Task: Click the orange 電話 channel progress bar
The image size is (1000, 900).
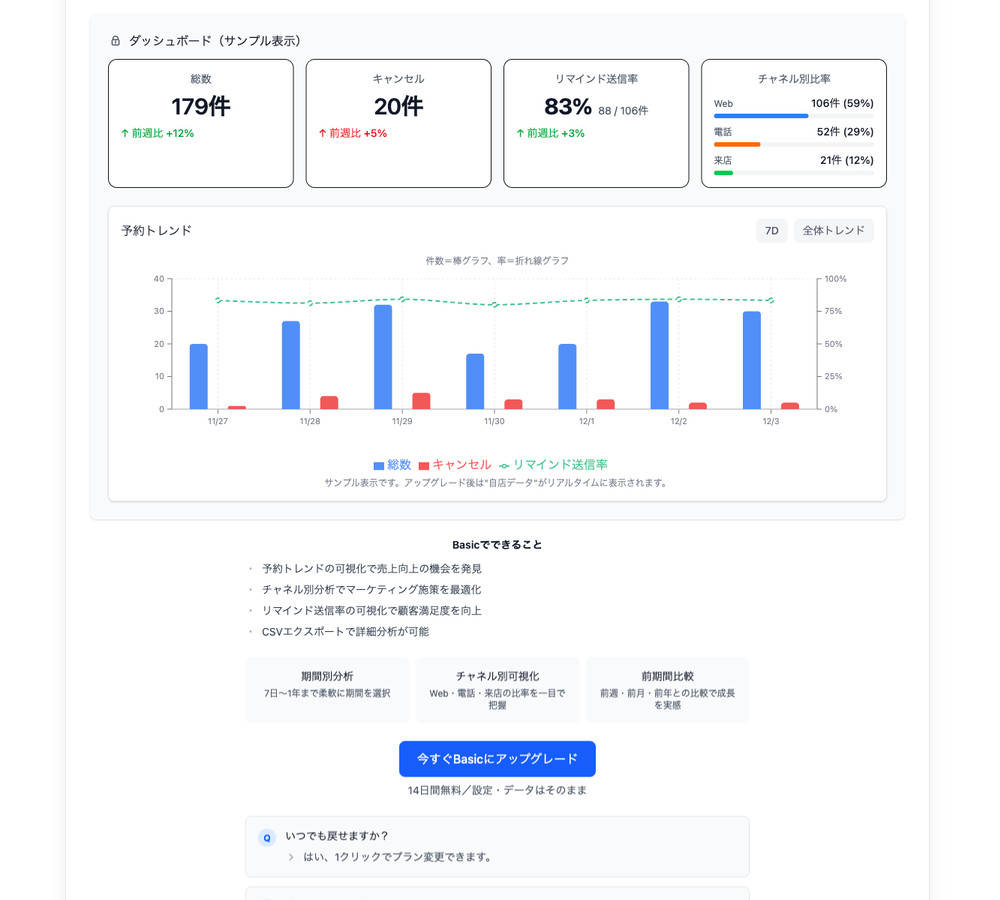Action: click(737, 144)
